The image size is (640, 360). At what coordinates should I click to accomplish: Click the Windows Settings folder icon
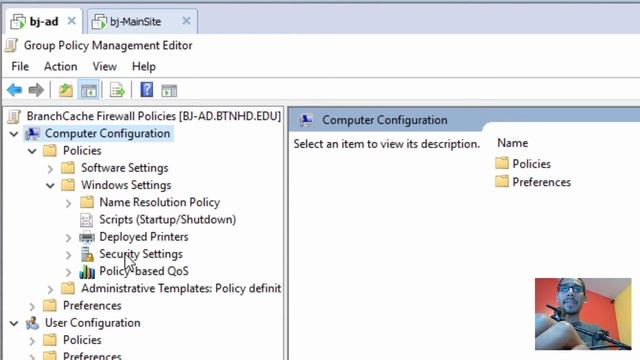click(x=68, y=185)
